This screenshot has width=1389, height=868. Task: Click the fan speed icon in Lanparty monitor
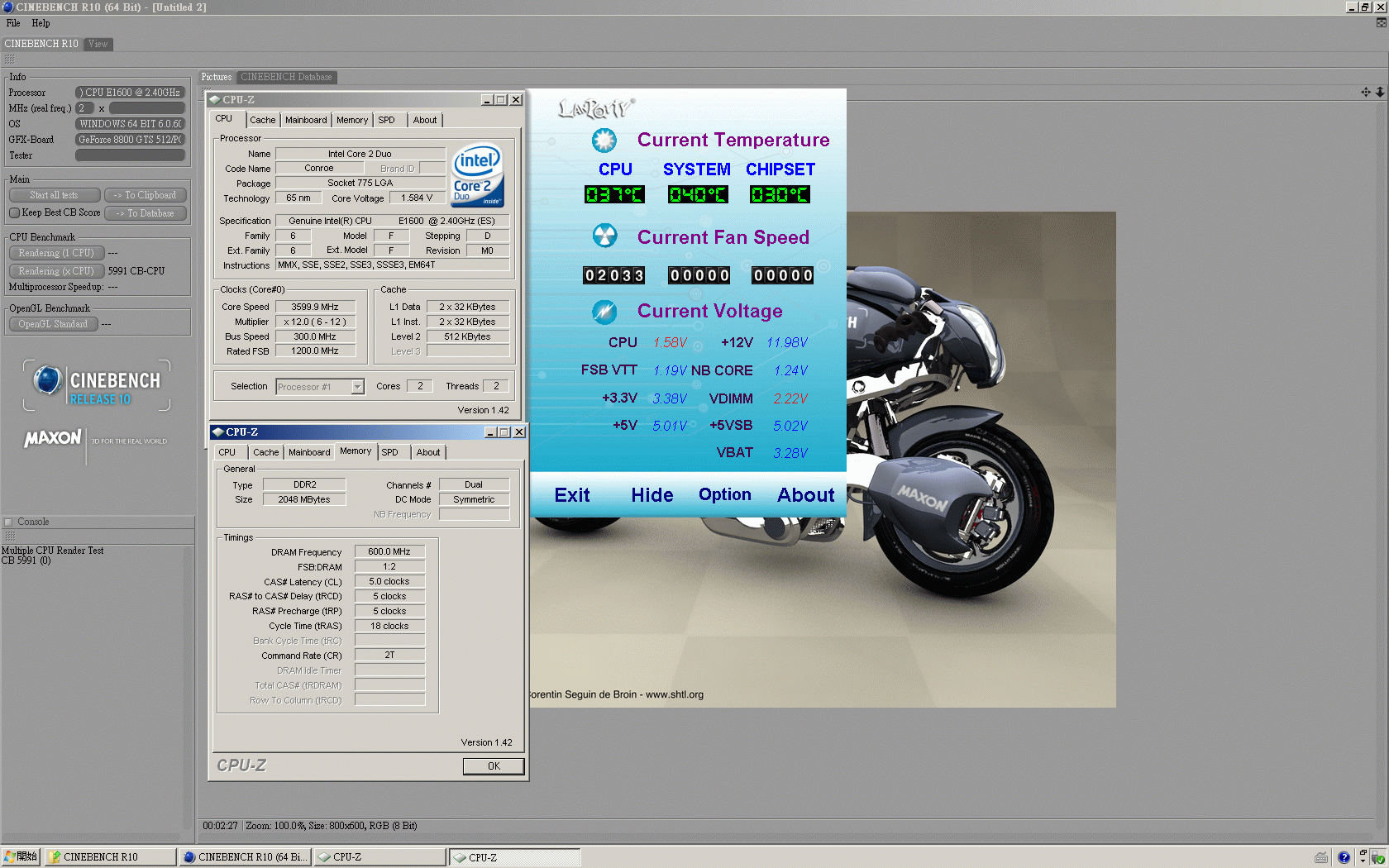point(604,236)
